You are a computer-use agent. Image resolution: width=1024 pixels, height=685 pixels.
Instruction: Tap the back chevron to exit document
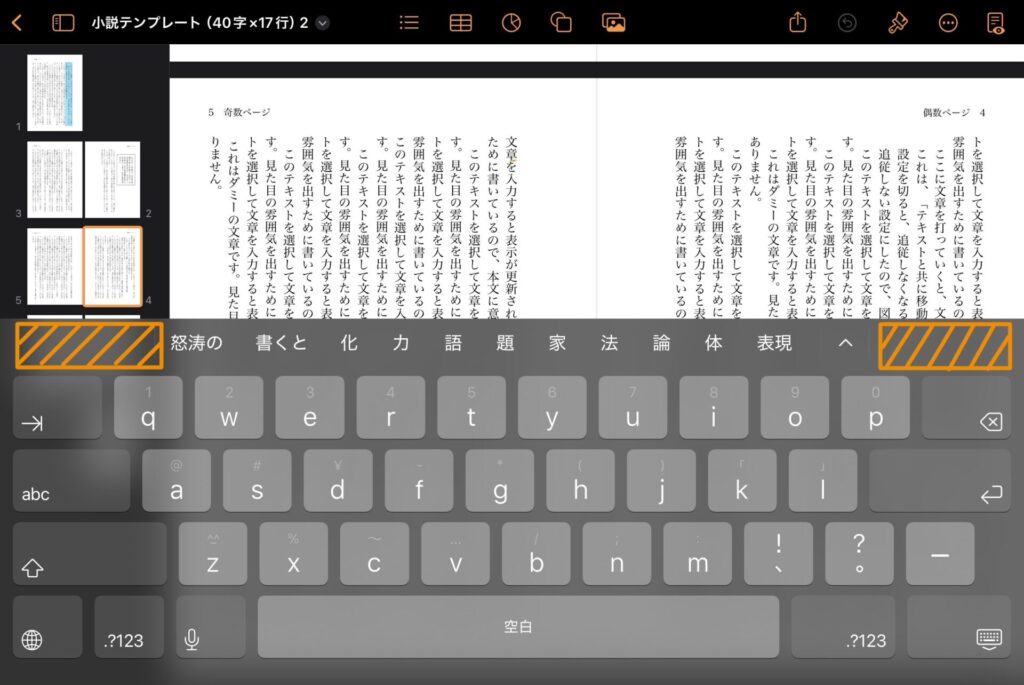click(x=17, y=23)
